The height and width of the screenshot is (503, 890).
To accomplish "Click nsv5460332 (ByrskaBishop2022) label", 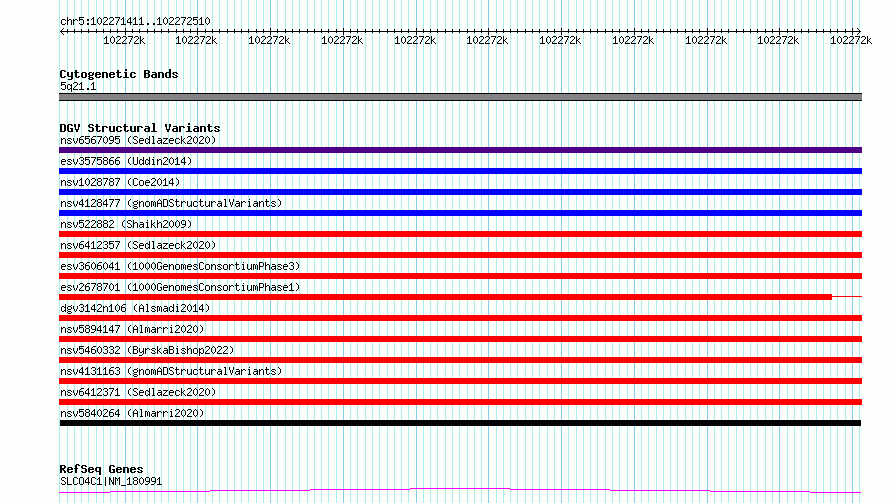I will pos(147,350).
